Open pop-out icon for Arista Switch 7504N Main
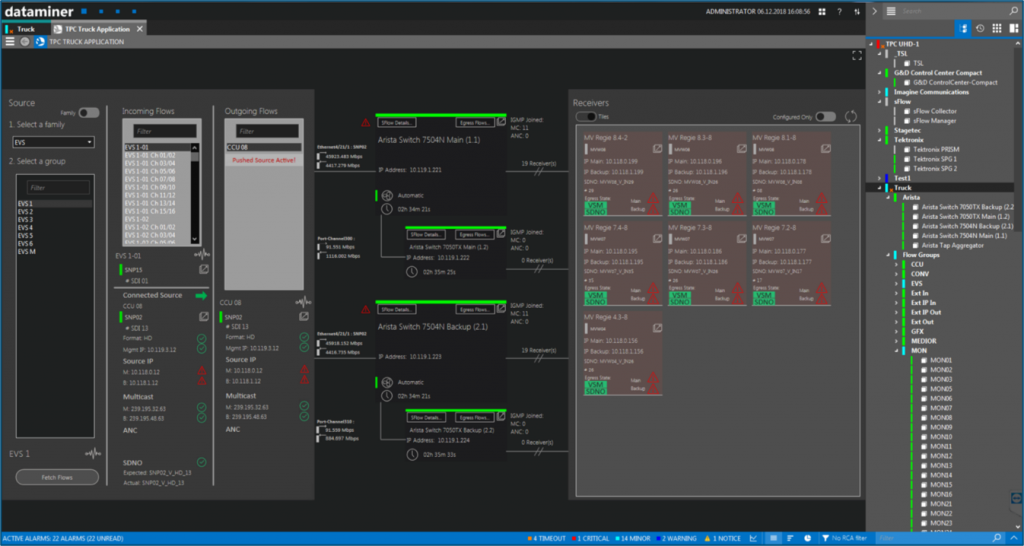The width and height of the screenshot is (1024, 546). pyautogui.click(x=501, y=122)
